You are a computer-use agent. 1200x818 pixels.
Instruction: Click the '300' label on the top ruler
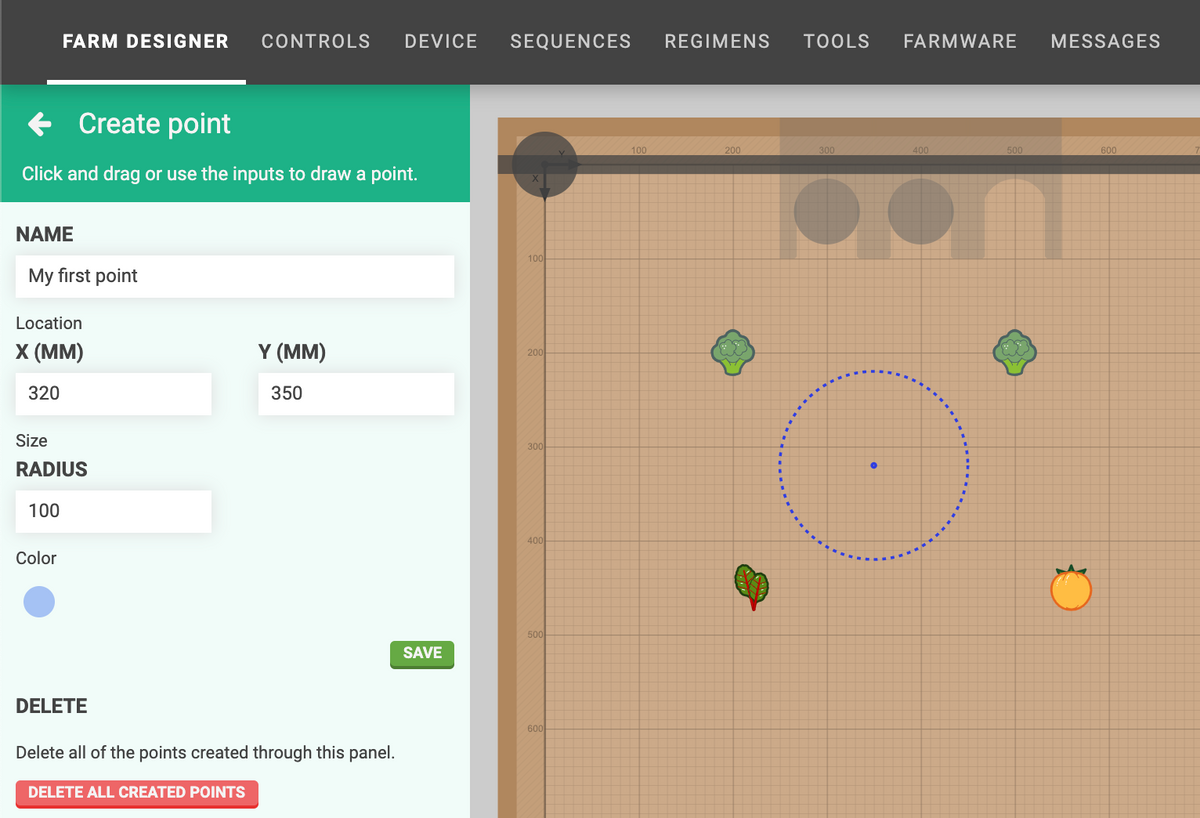click(826, 150)
